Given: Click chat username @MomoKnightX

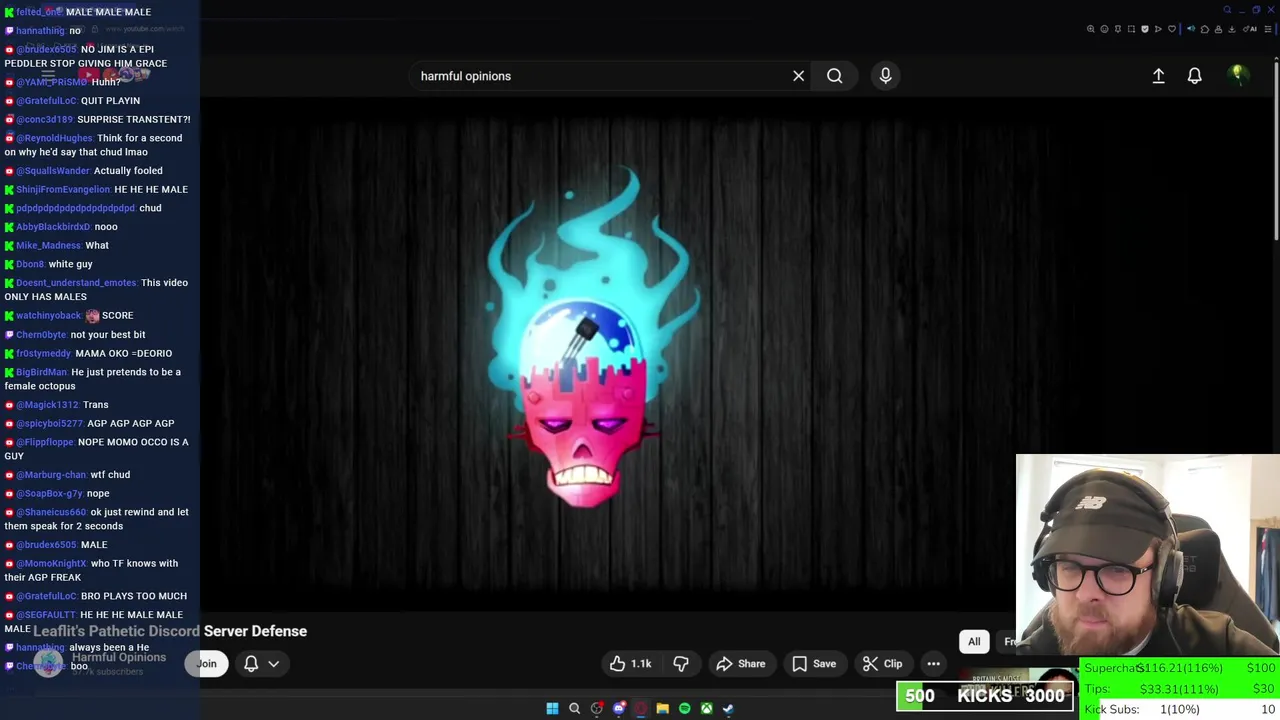Looking at the screenshot, I should click(51, 563).
